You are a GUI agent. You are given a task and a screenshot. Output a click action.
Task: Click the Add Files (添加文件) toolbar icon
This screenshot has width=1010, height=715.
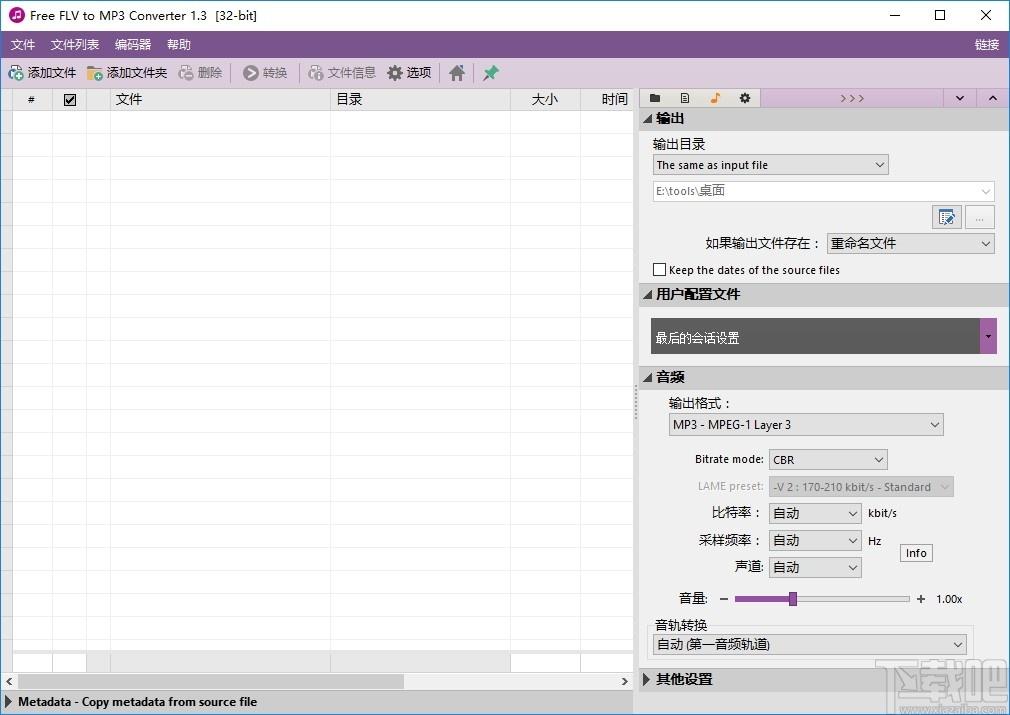point(17,73)
